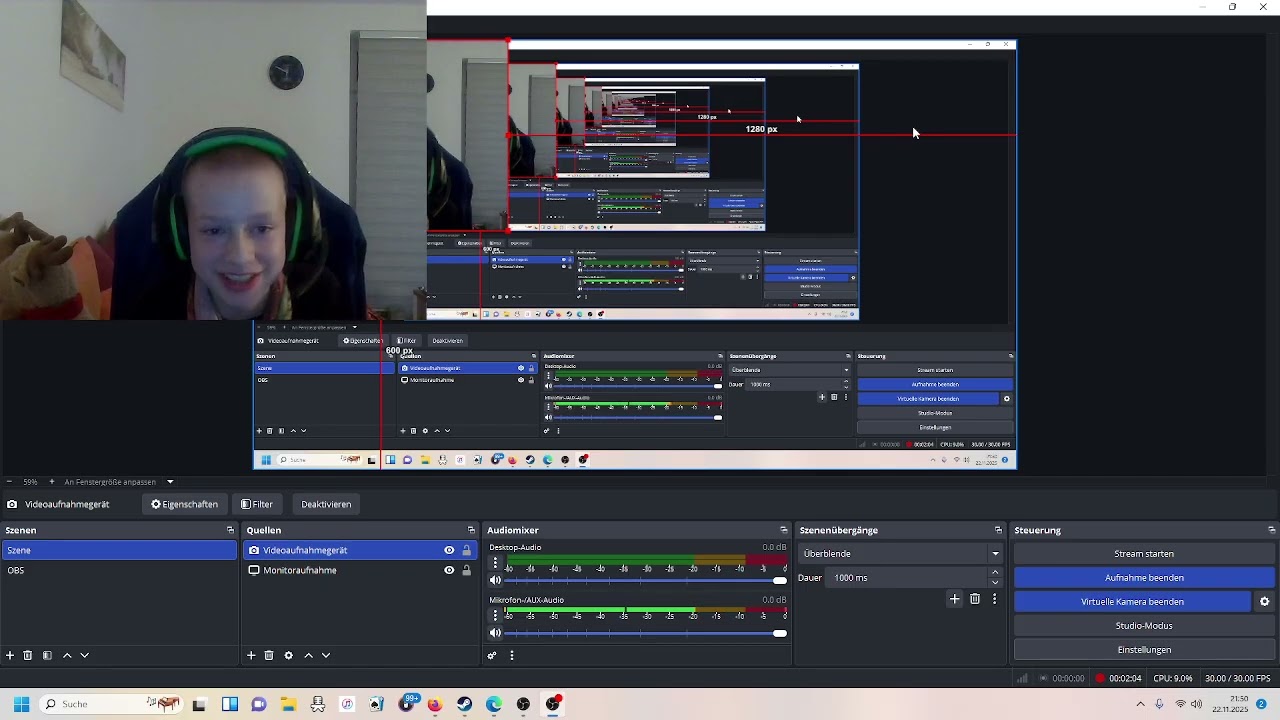Remove selected source via Quellen trash icon
This screenshot has height=720, width=1280.
point(269,655)
